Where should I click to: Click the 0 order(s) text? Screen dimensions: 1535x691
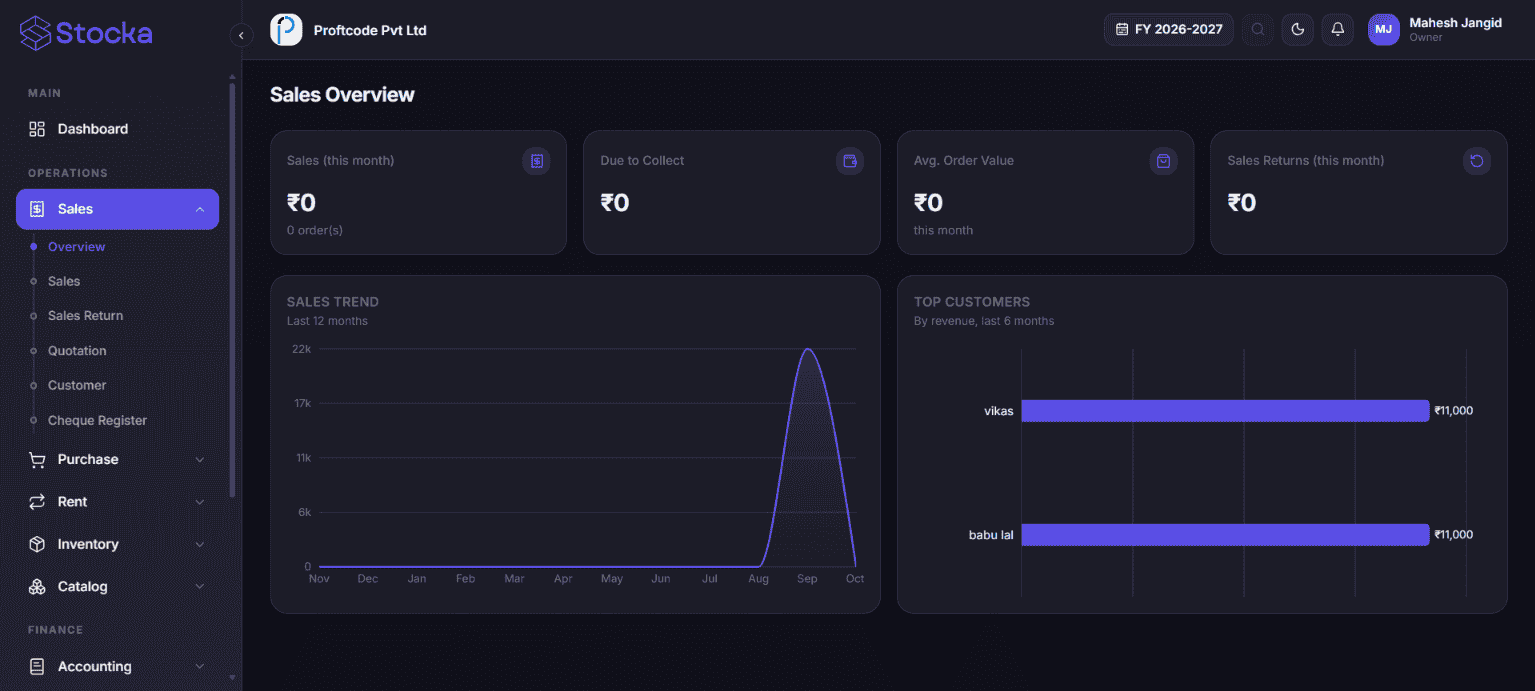tap(315, 230)
